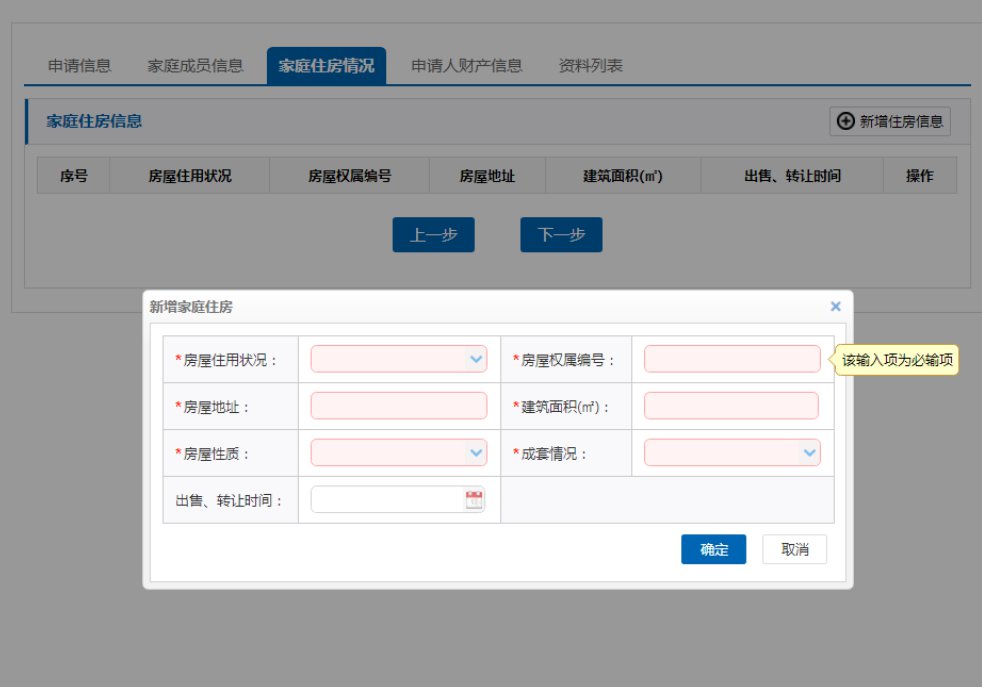
Task: Proceed with the 下一步 button
Action: [561, 235]
